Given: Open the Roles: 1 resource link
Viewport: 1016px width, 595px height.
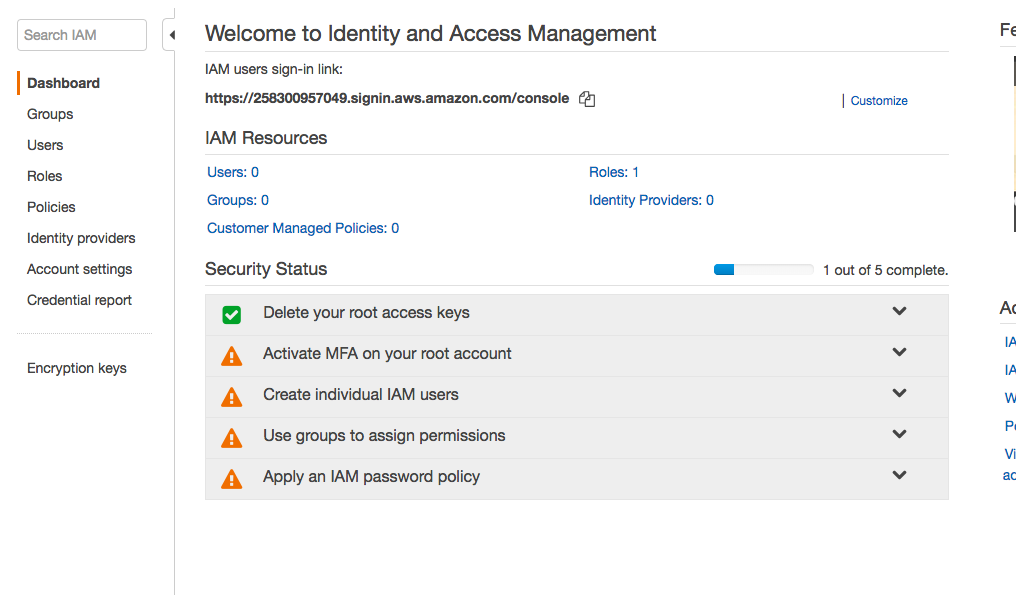Looking at the screenshot, I should coord(614,172).
